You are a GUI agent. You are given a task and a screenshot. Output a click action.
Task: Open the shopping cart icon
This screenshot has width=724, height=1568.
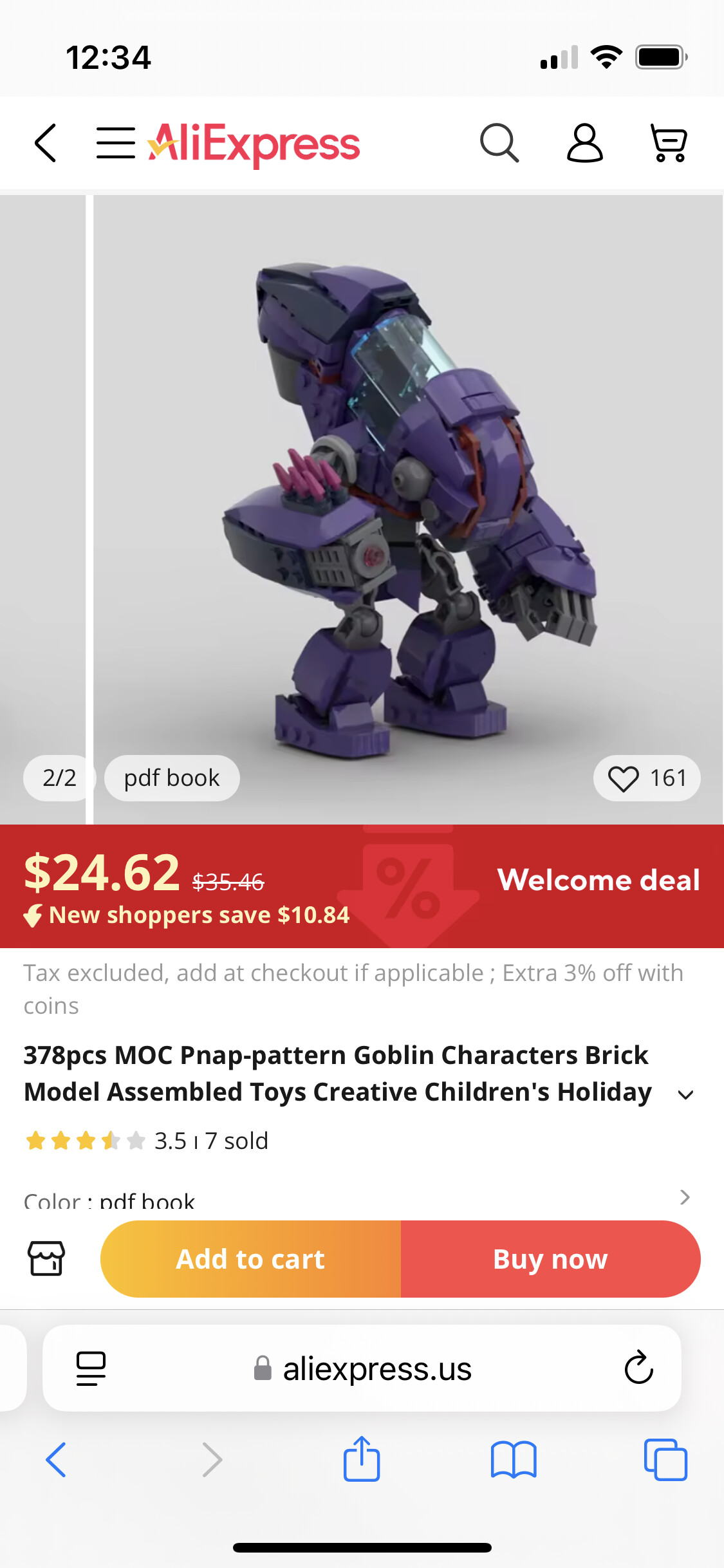point(669,143)
